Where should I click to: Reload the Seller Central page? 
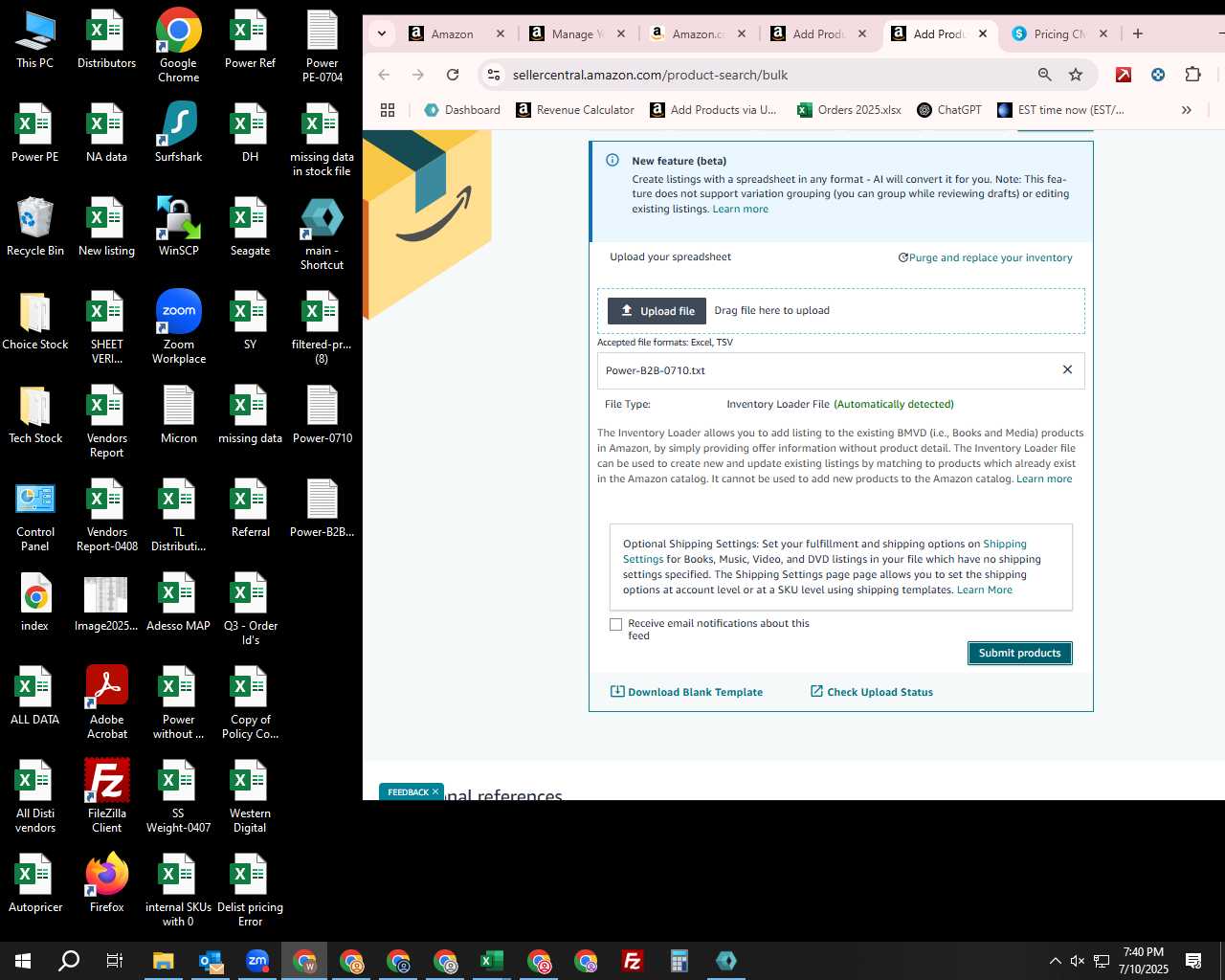coord(453,75)
